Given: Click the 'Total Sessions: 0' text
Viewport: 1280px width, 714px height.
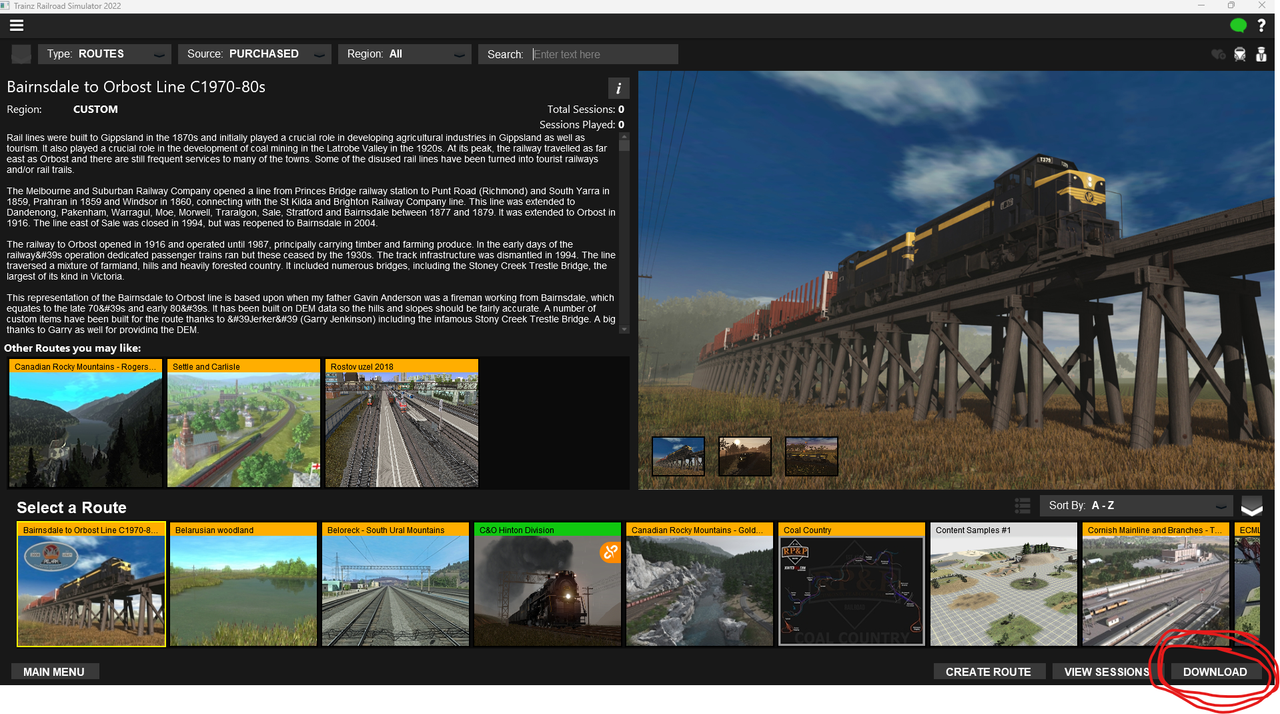Looking at the screenshot, I should coord(586,110).
